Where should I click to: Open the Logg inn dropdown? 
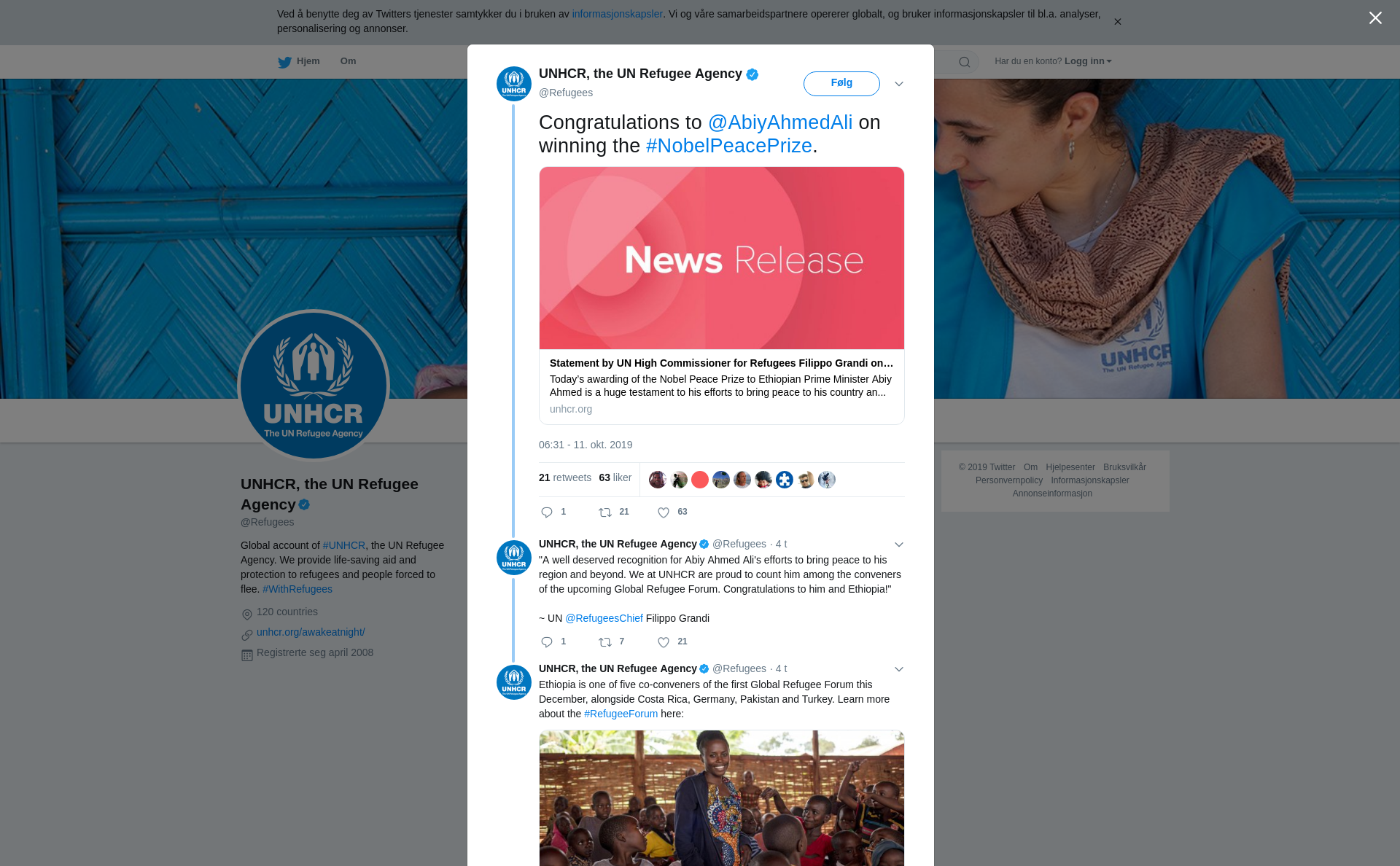[1088, 61]
